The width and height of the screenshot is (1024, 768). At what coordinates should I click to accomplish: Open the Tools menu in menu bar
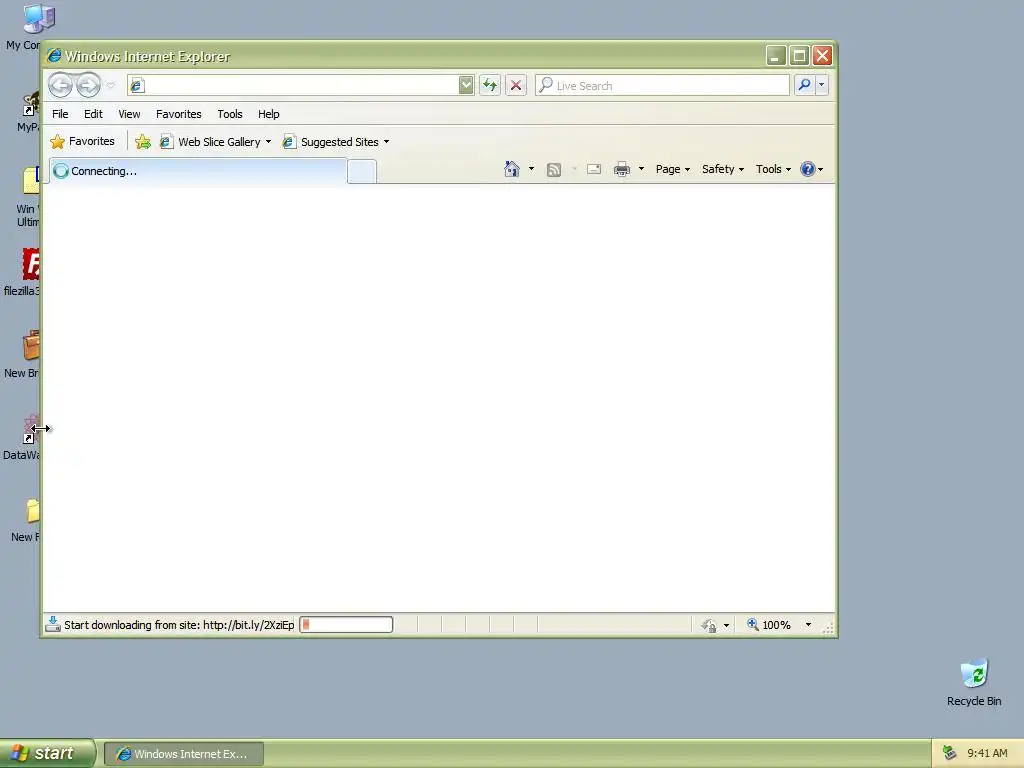230,114
